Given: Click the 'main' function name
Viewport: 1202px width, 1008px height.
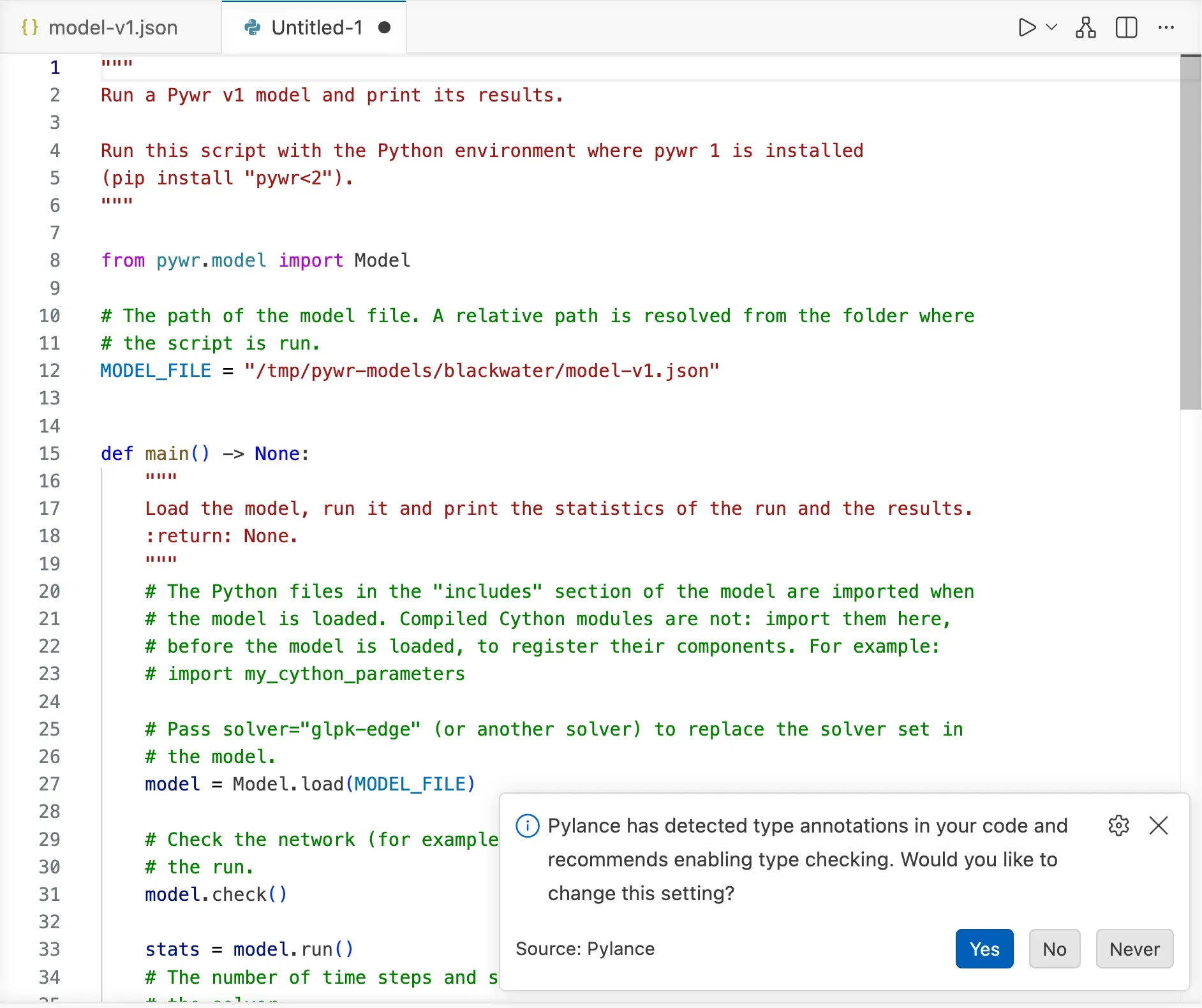Looking at the screenshot, I should pyautogui.click(x=167, y=454).
